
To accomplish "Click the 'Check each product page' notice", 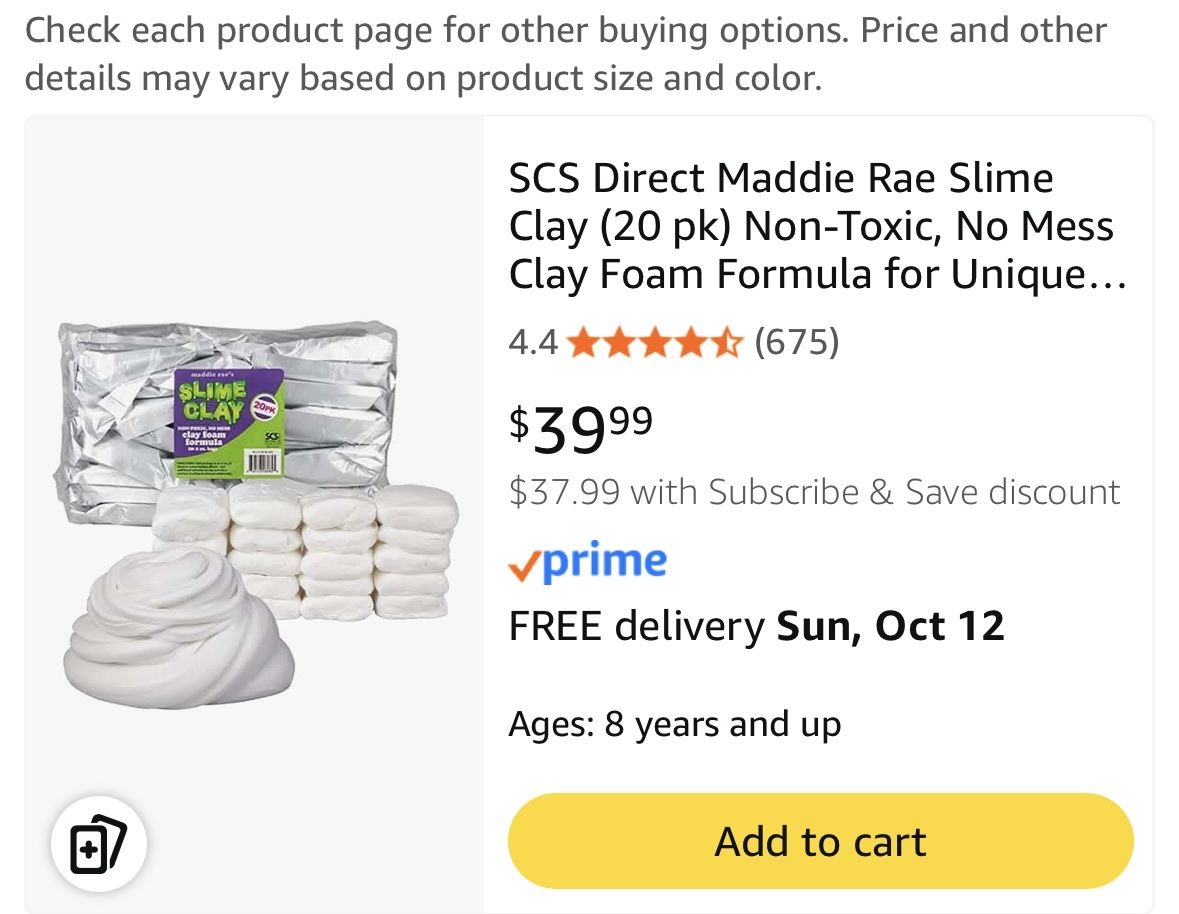I will (x=565, y=54).
